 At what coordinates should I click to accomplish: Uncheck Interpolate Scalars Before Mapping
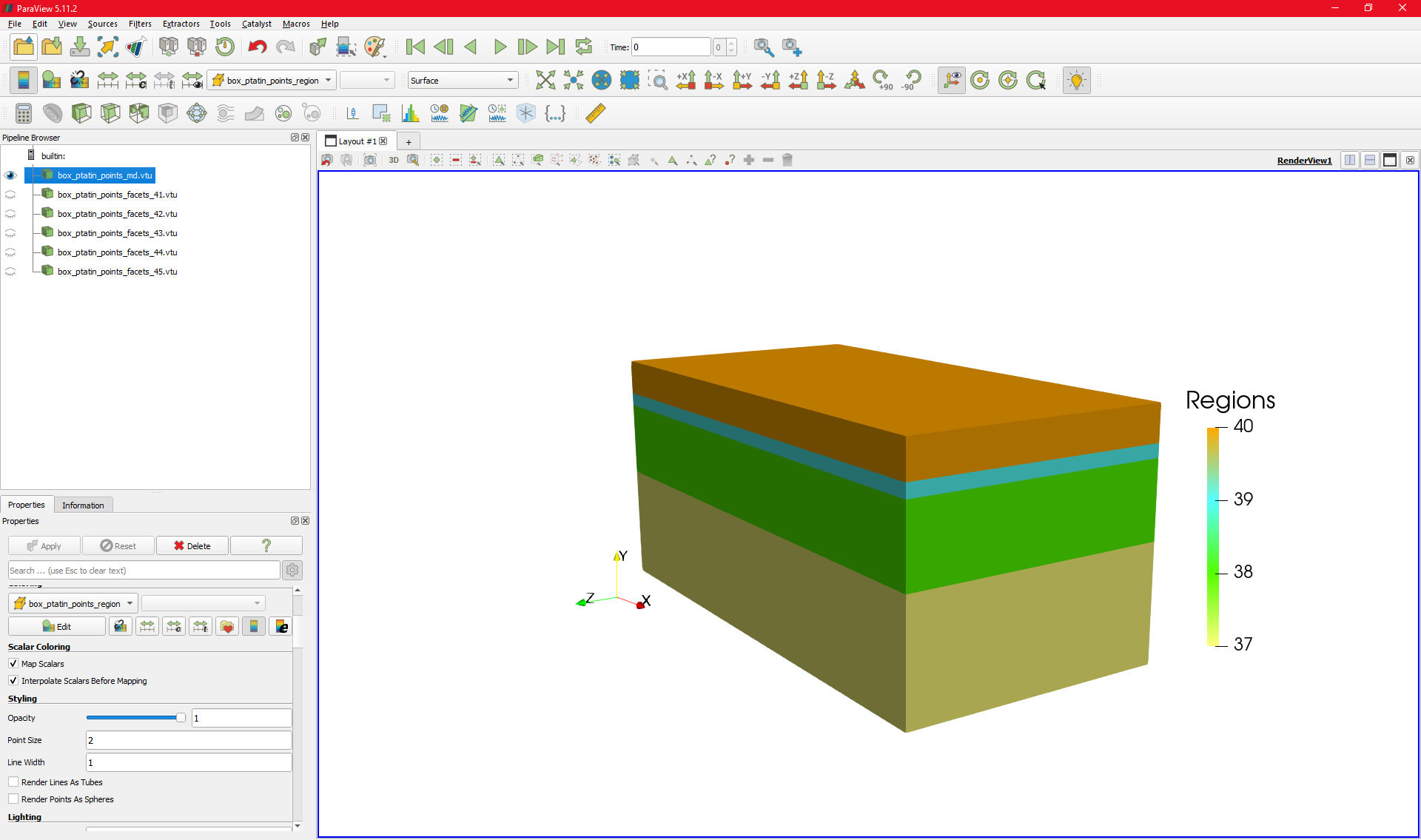13,681
